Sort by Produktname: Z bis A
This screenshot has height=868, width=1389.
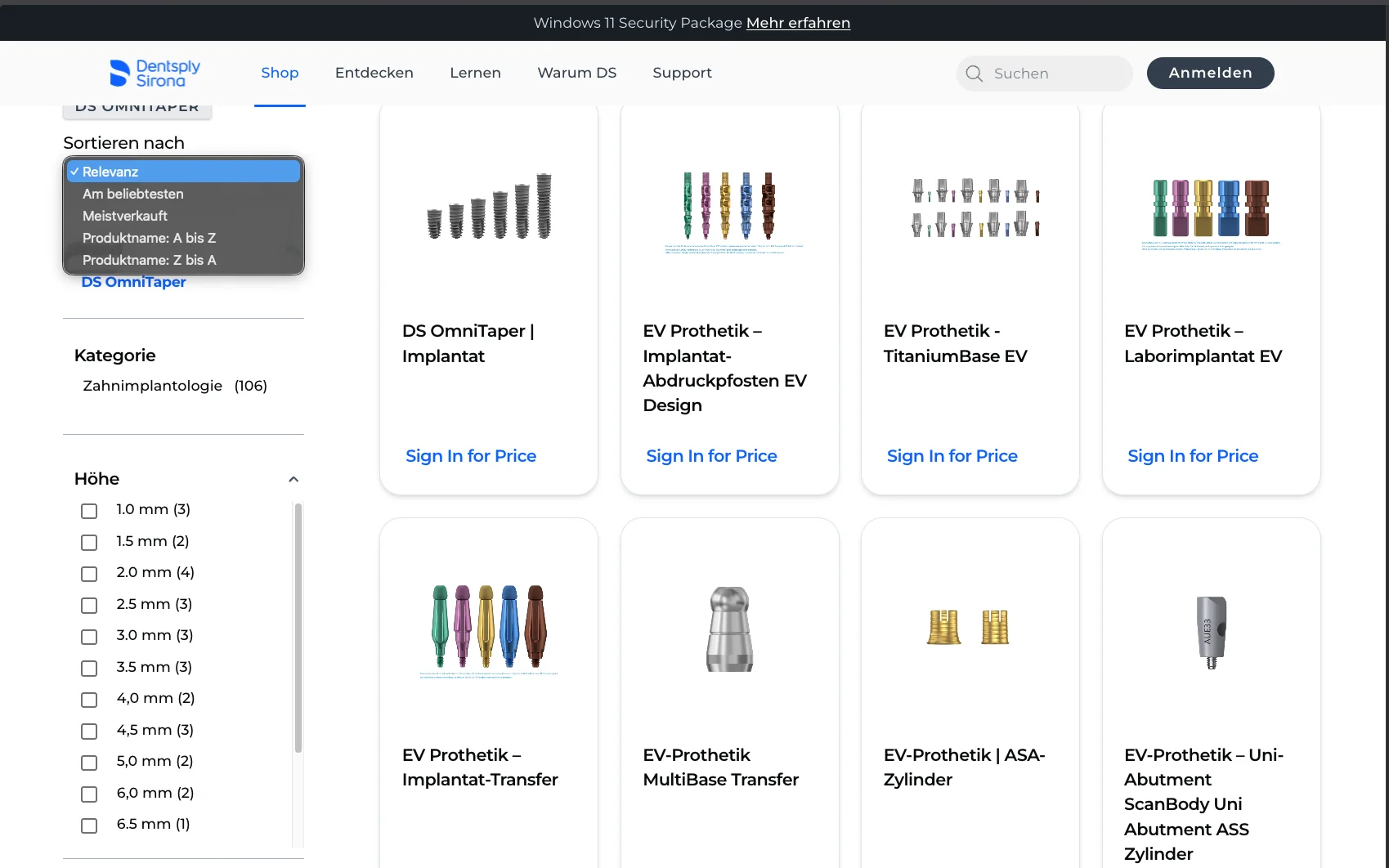[184, 260]
